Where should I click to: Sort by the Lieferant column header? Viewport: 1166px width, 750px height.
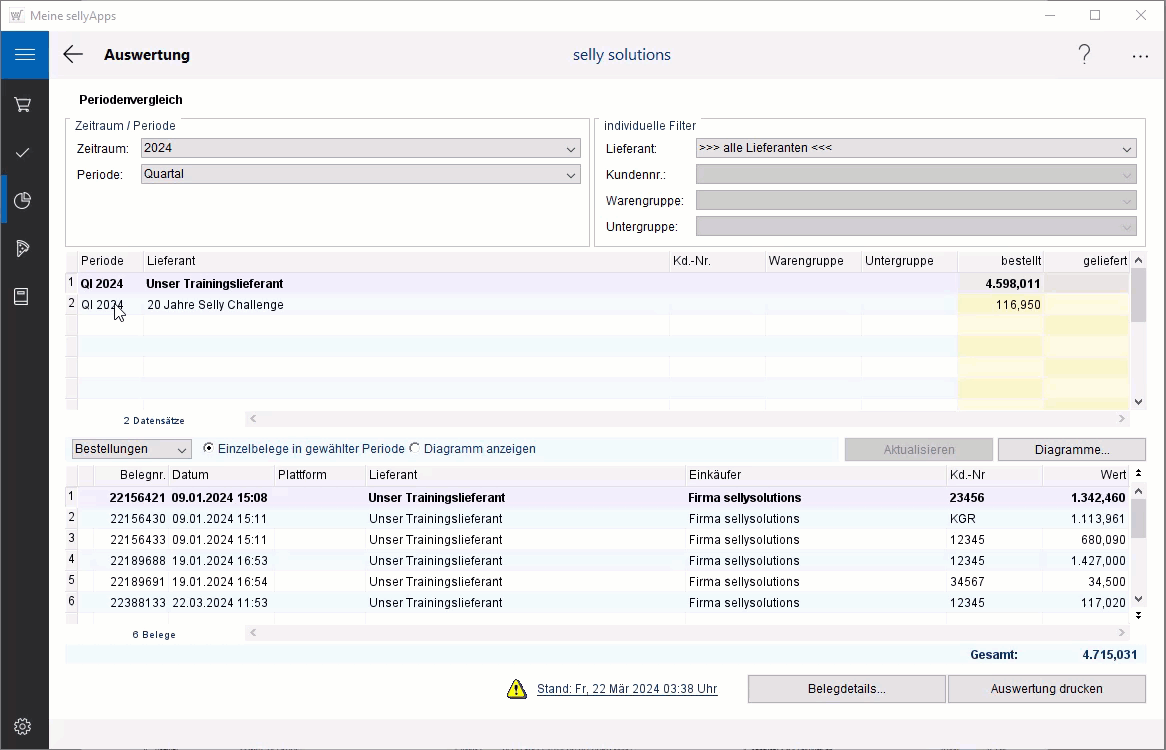point(405,261)
